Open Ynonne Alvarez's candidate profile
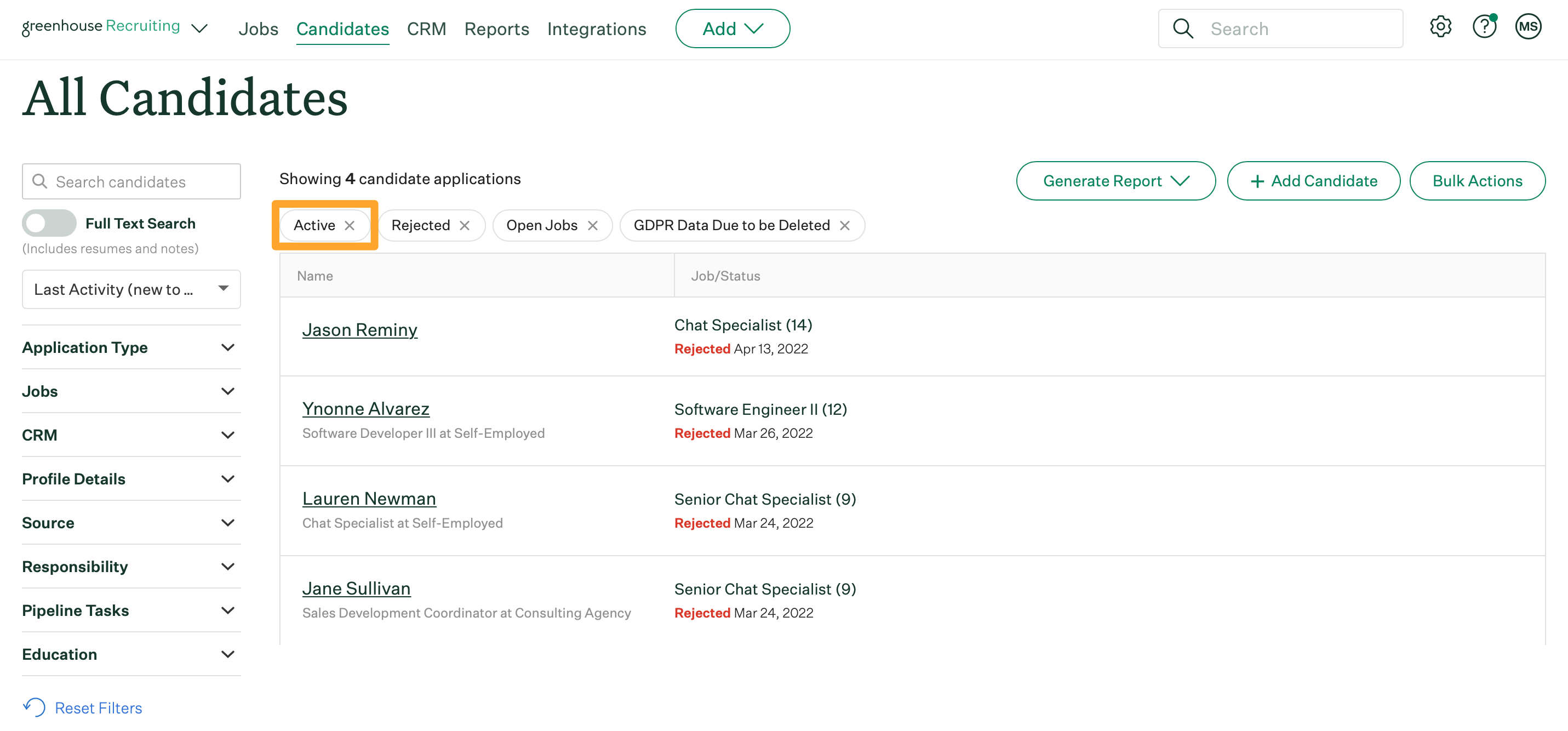This screenshot has height=731, width=1568. (x=365, y=408)
